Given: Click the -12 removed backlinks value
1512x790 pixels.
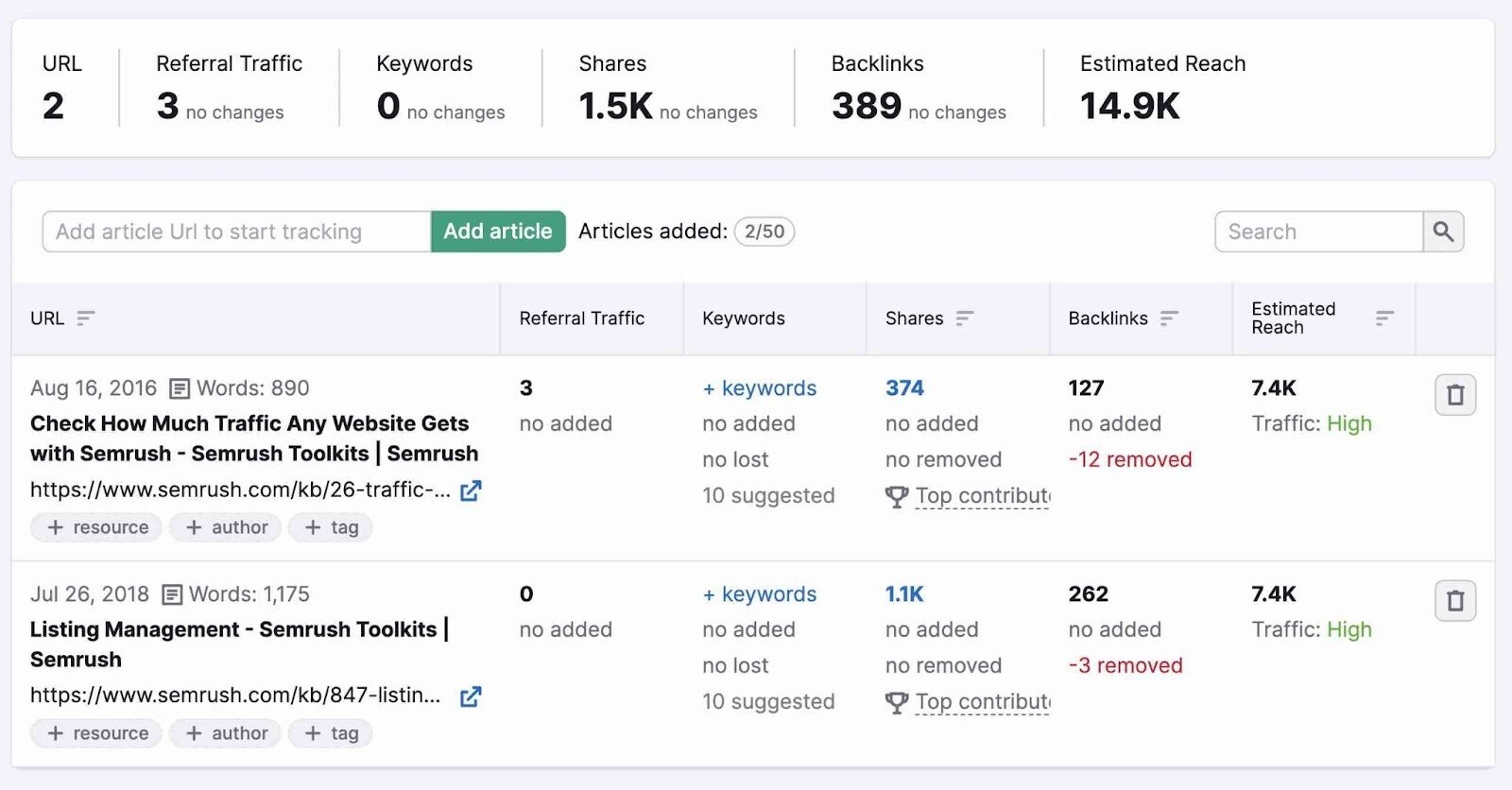Looking at the screenshot, I should click(x=1130, y=460).
